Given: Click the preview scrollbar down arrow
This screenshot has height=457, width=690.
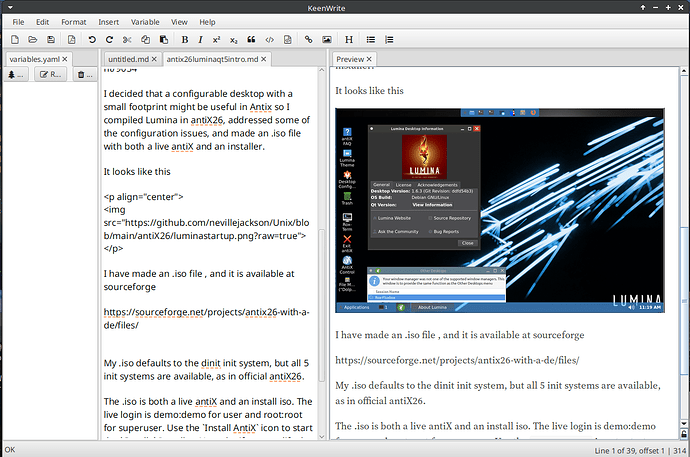Looking at the screenshot, I should tap(684, 424).
